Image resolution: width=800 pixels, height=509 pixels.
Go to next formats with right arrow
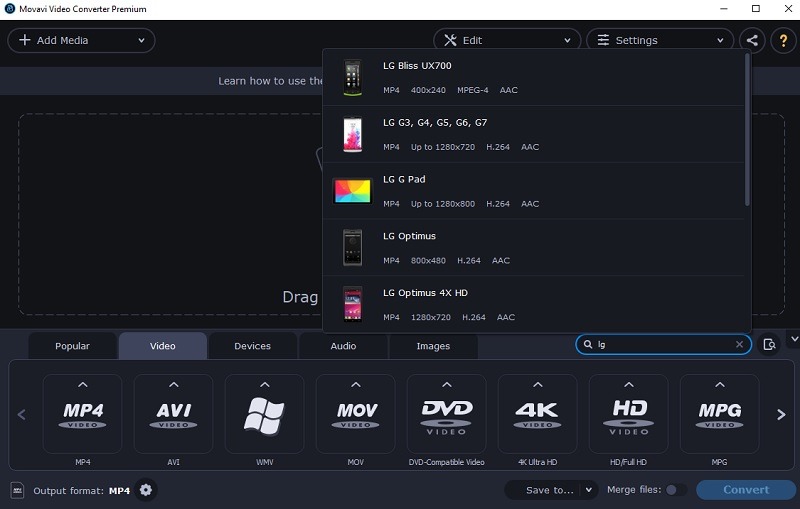click(x=781, y=415)
